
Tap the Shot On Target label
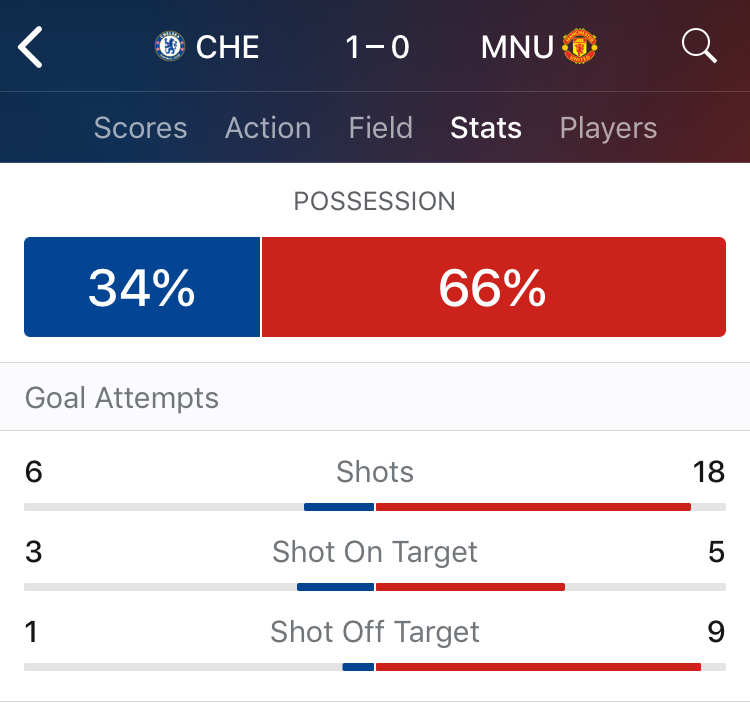tap(375, 552)
